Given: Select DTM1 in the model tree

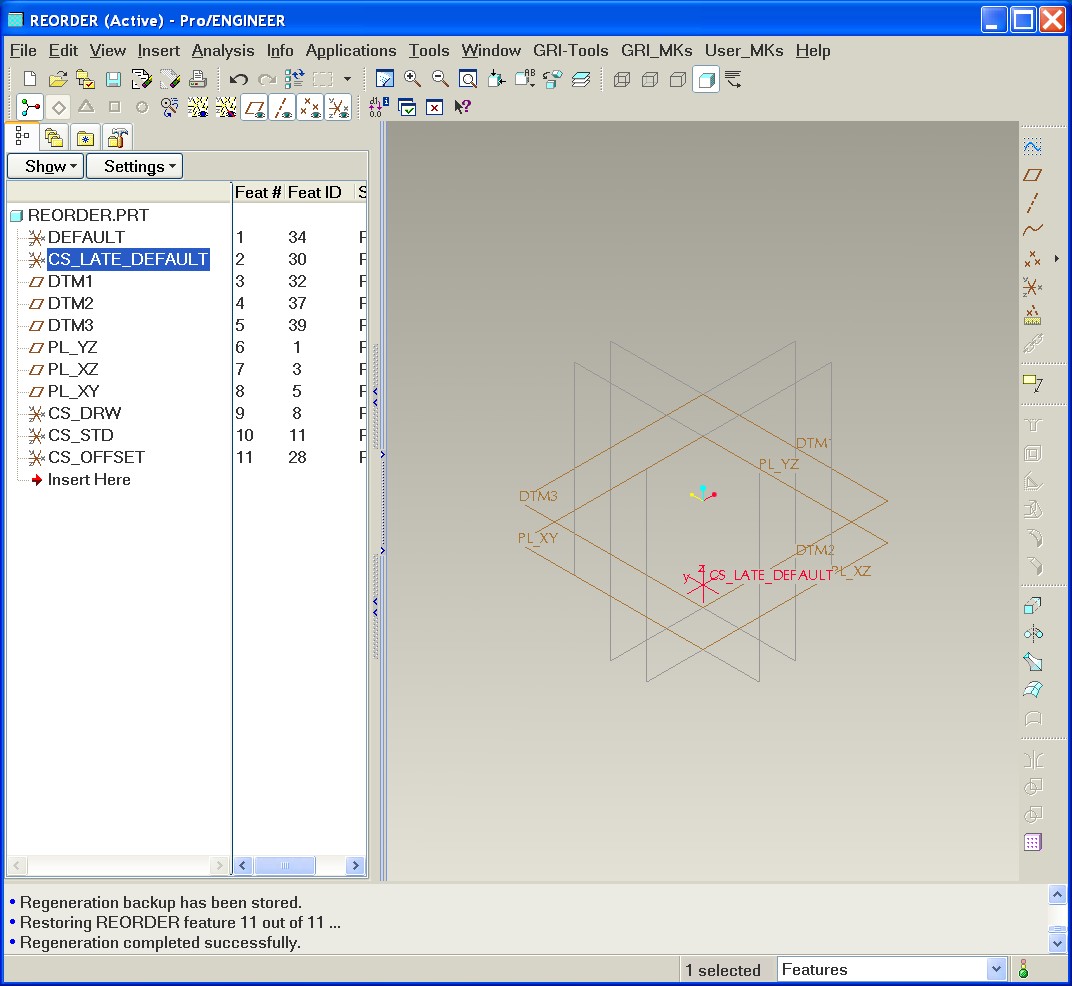Looking at the screenshot, I should click(70, 281).
